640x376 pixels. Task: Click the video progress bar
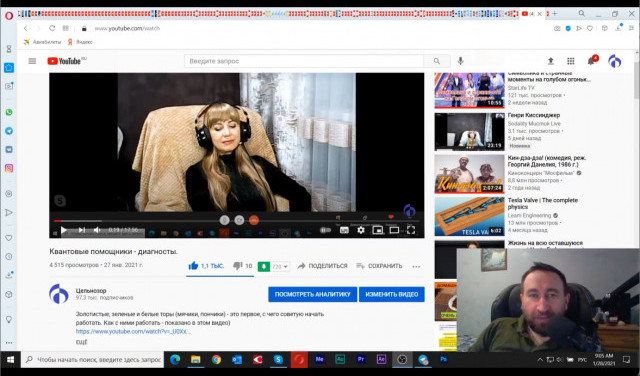point(237,221)
